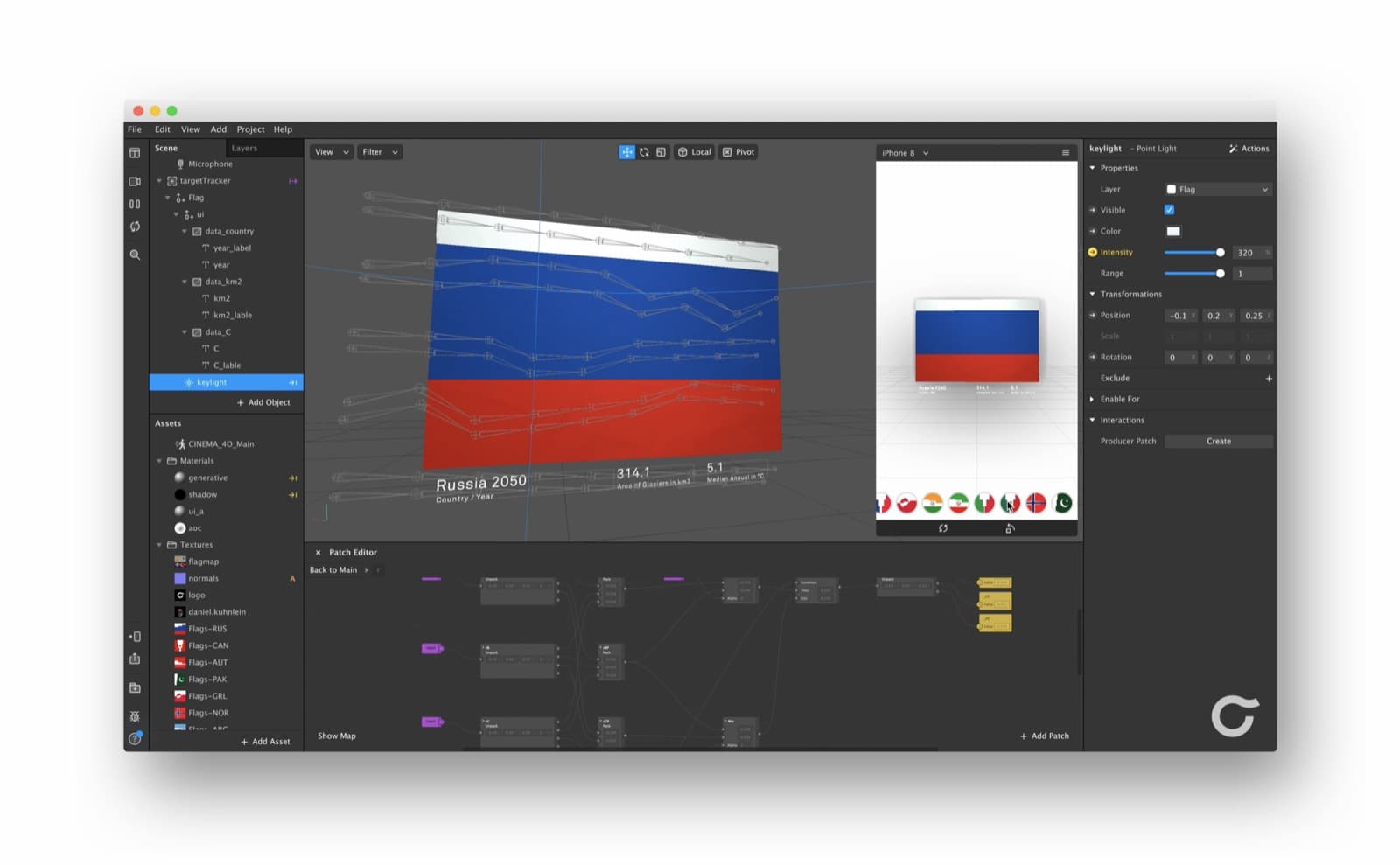Click the camera video icon in the left sidebar
This screenshot has width=1400, height=865.
[x=135, y=182]
